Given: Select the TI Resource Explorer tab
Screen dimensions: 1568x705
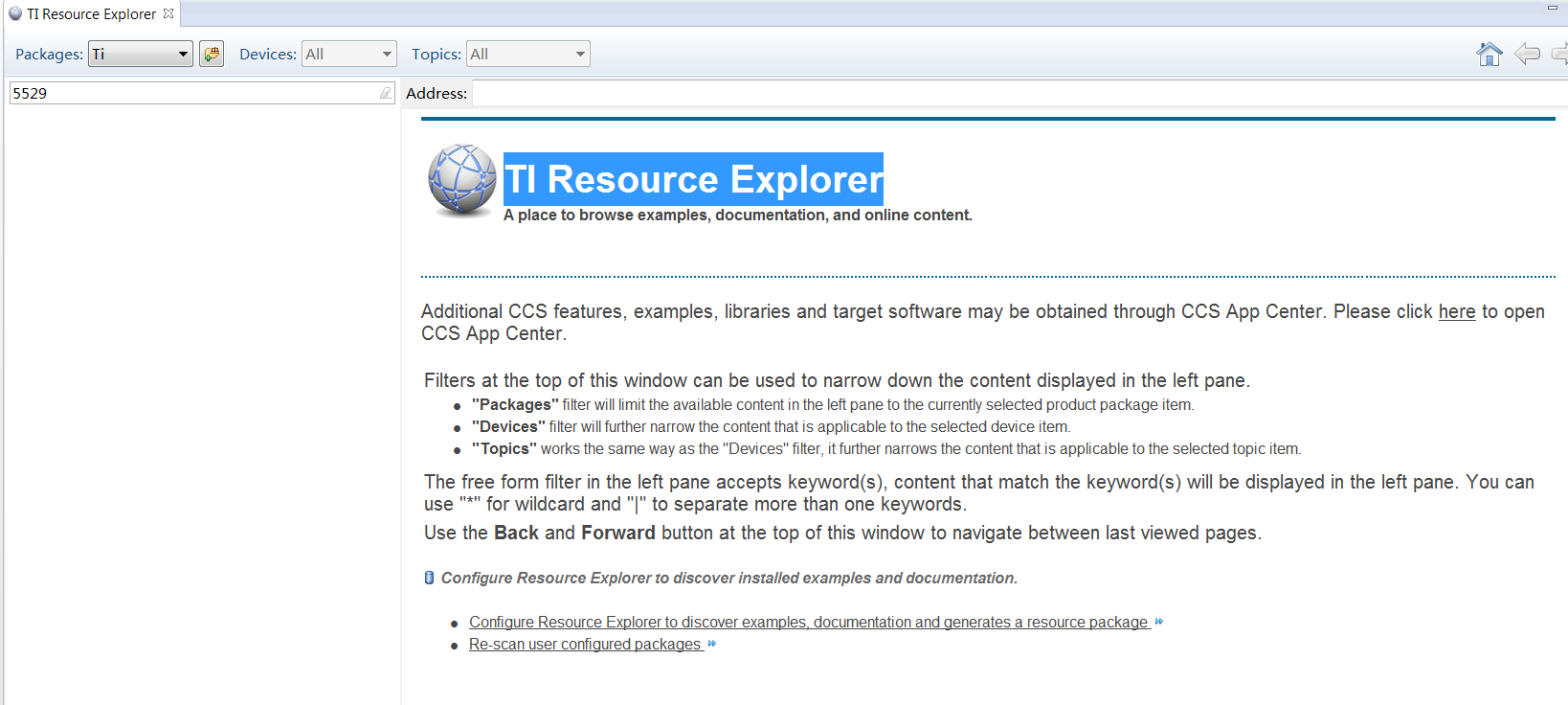Looking at the screenshot, I should (91, 13).
